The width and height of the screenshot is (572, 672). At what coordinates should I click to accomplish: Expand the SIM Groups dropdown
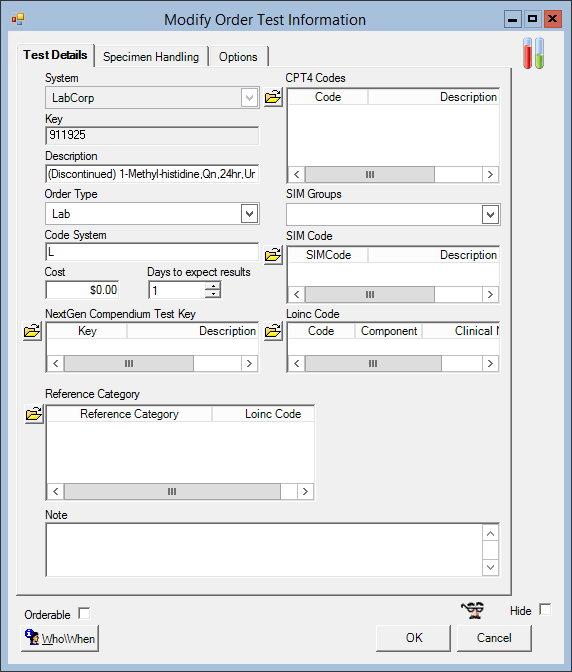click(x=490, y=215)
